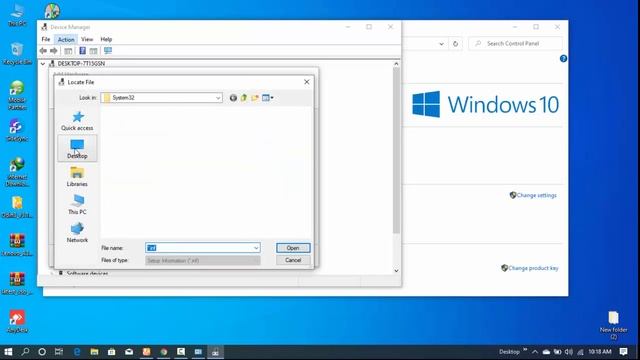Select This PC in the places bar
Screen dimensions: 640x360
(77, 205)
